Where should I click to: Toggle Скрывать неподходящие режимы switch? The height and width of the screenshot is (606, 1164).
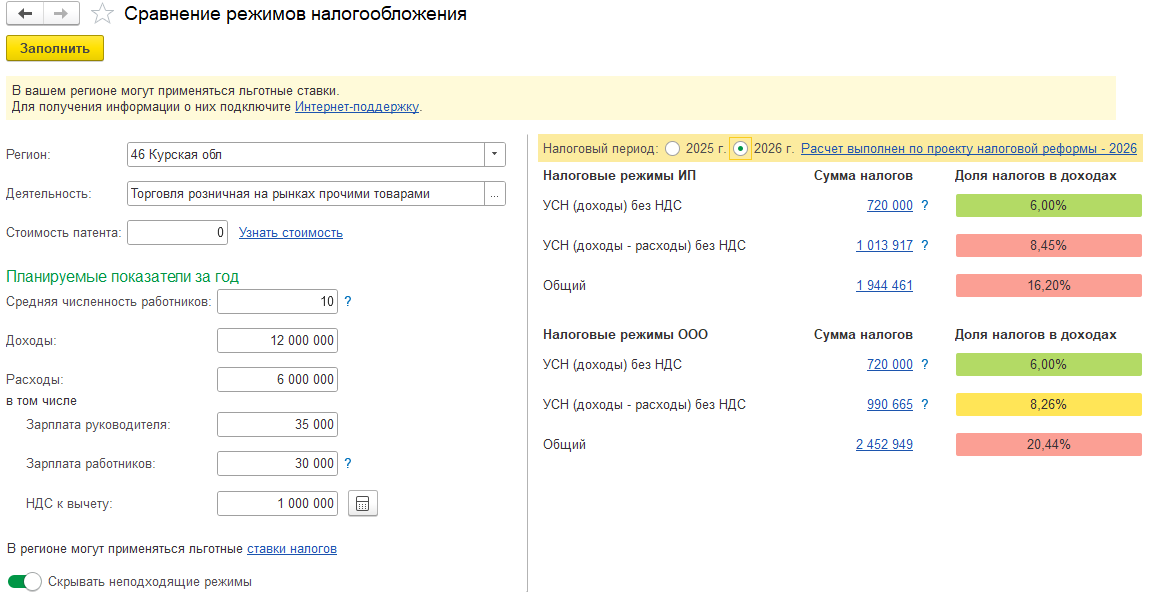(24, 581)
